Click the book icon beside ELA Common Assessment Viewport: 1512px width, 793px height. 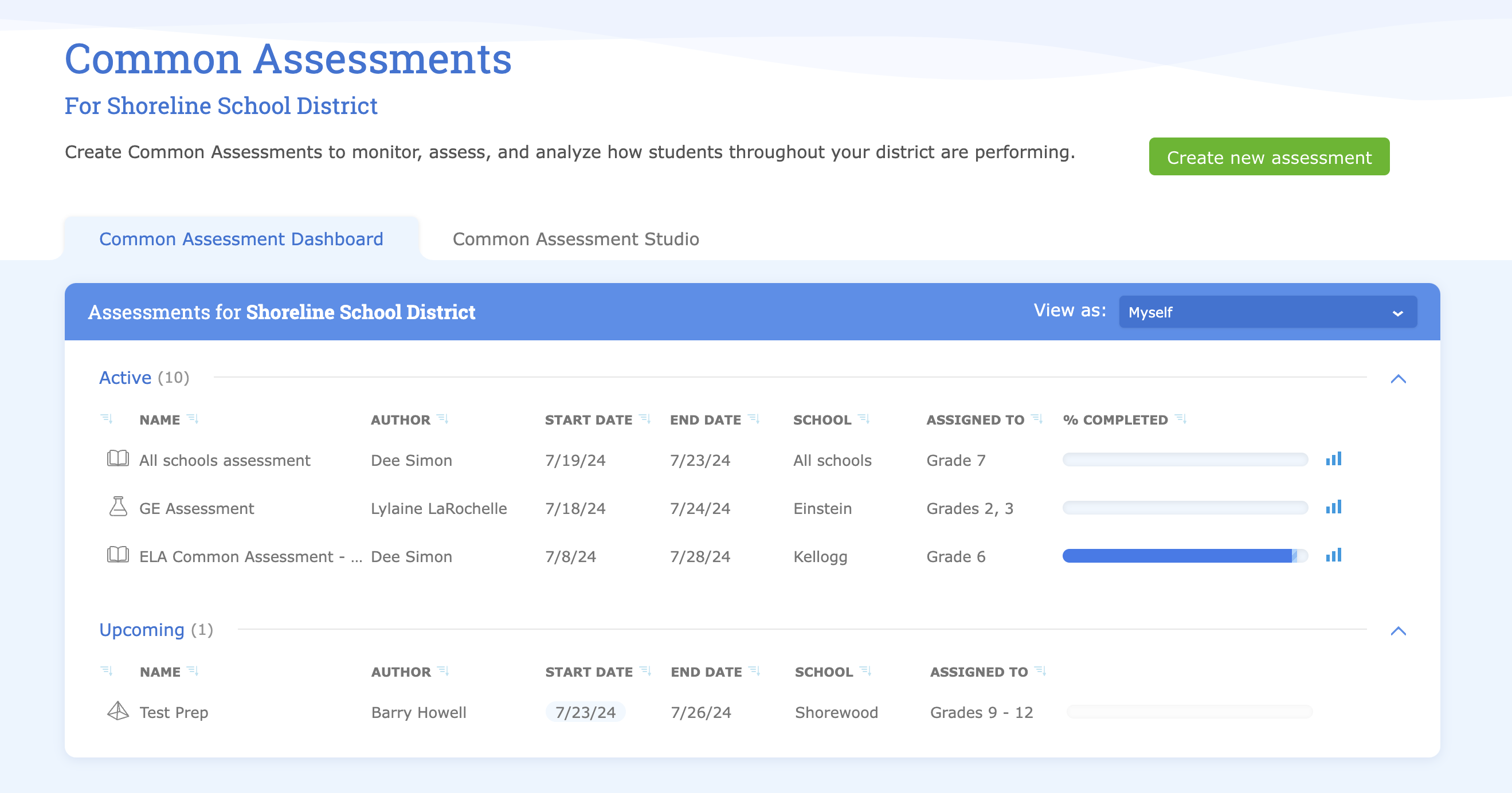(117, 555)
